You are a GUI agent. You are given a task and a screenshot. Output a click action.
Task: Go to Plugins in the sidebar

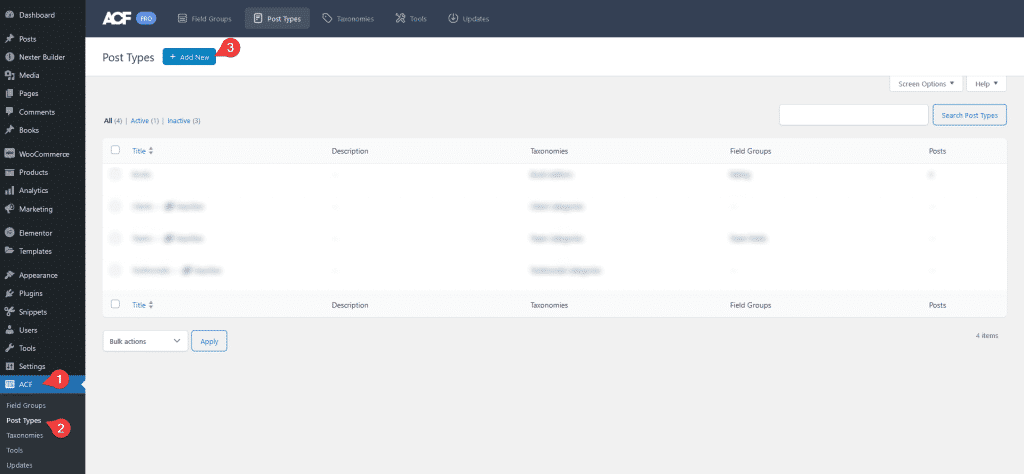coord(30,293)
